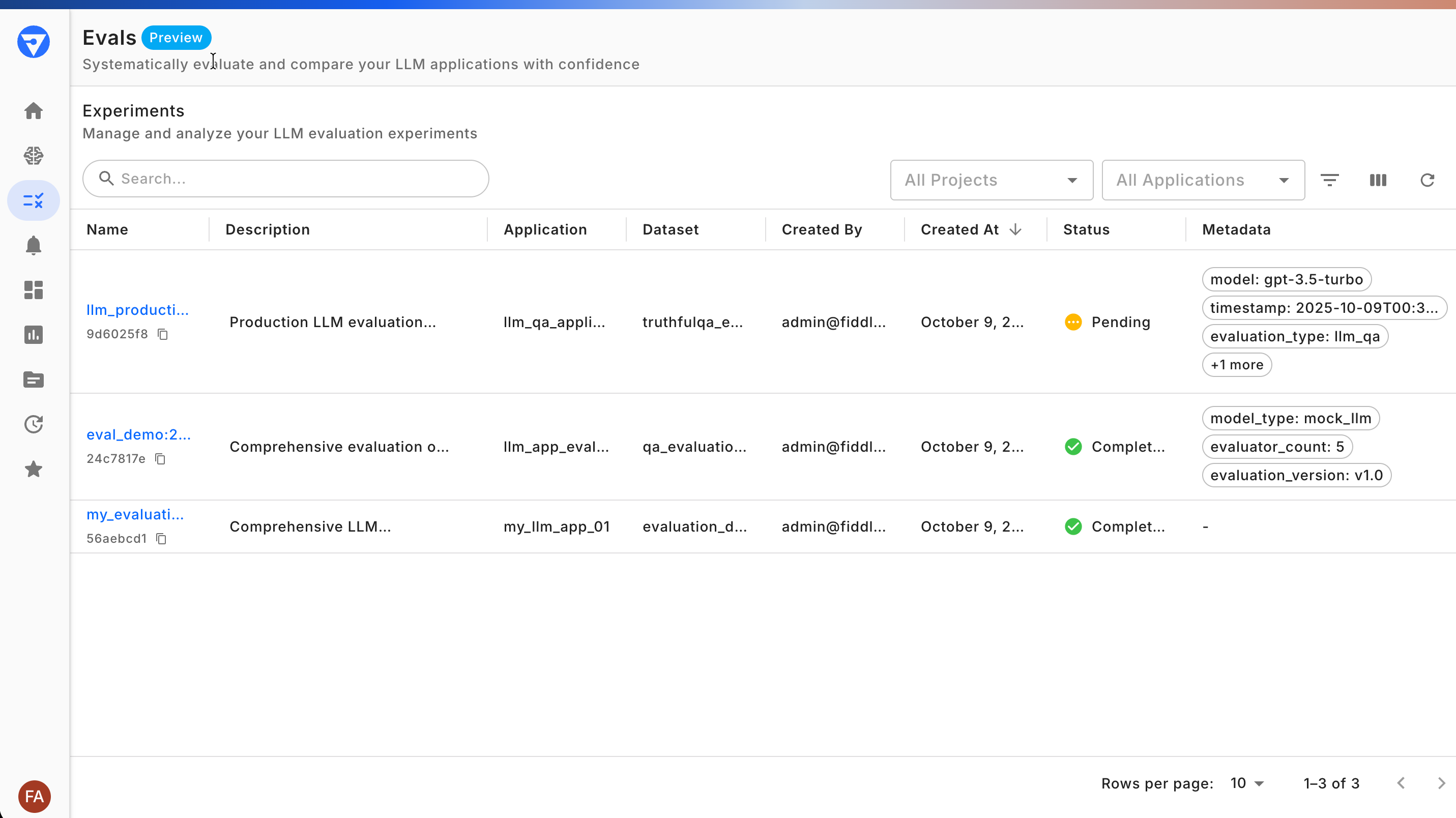Sort by the Created At column arrow
The width and height of the screenshot is (1456, 818).
(x=1015, y=229)
